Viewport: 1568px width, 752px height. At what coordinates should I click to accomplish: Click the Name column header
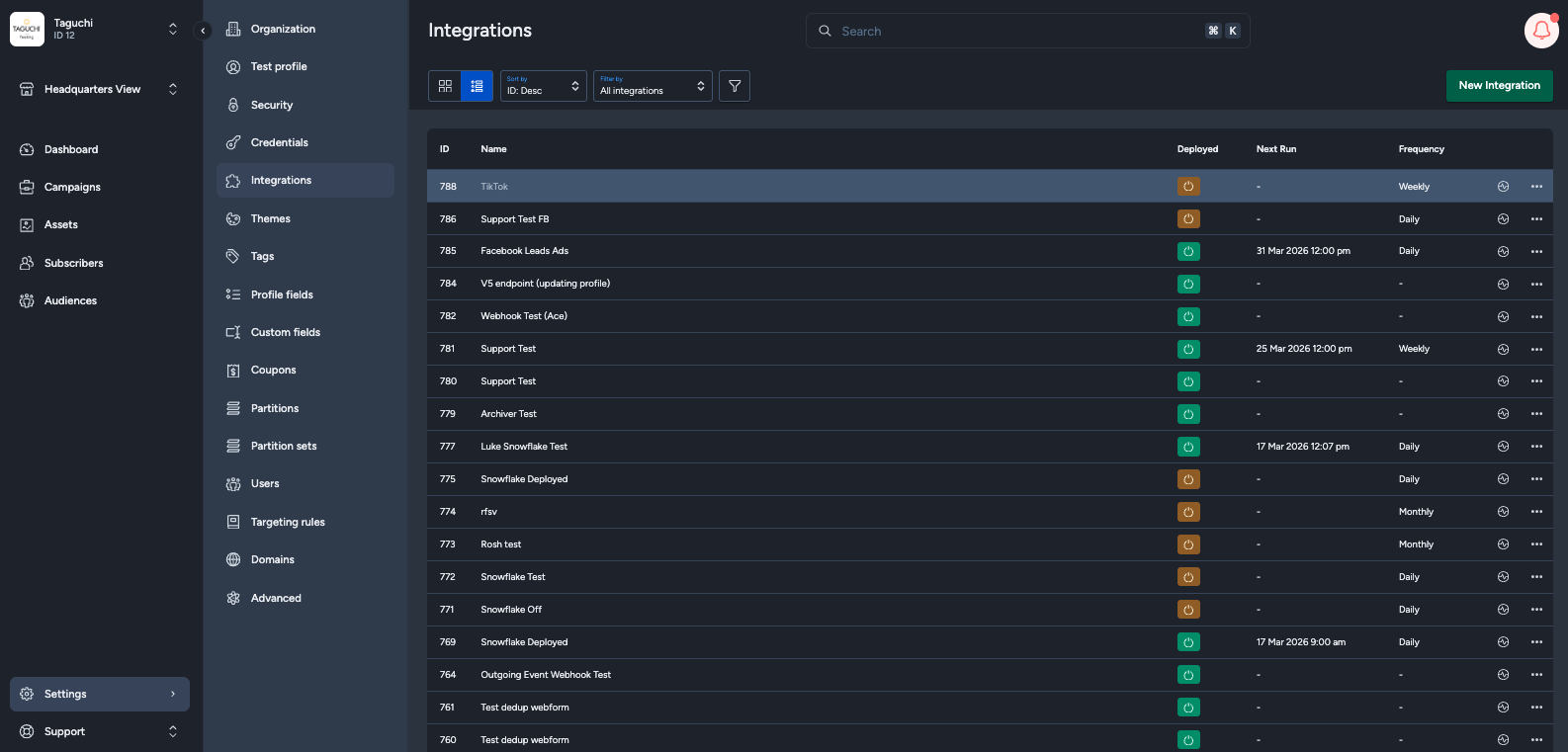pos(493,149)
